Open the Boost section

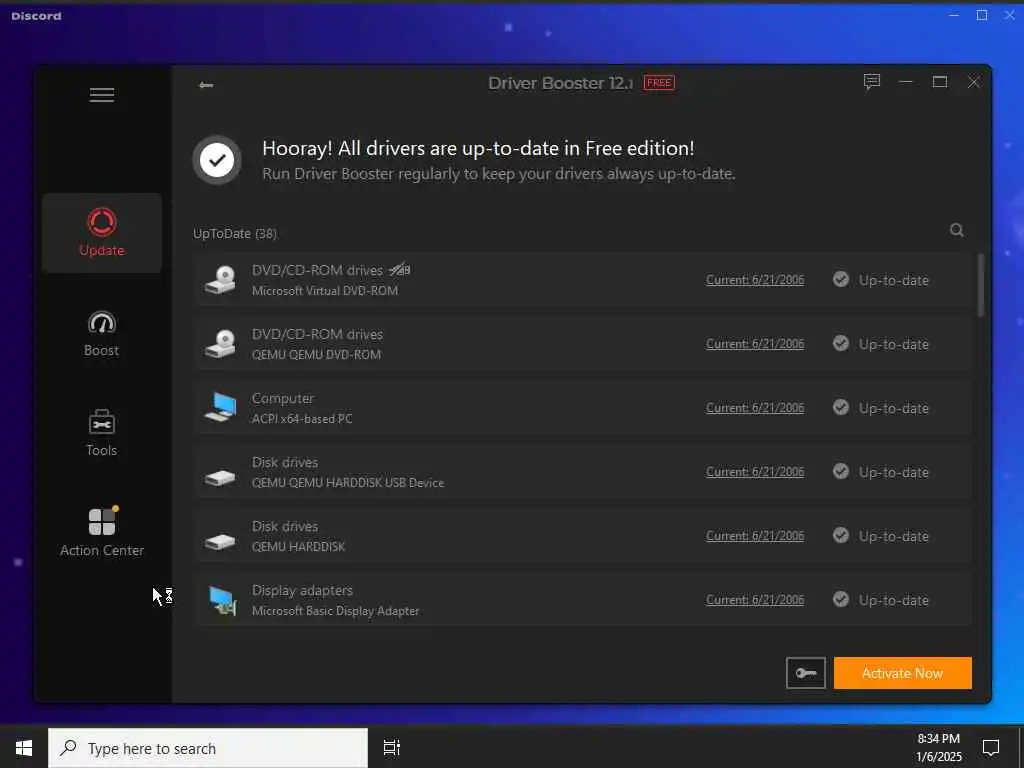[x=102, y=333]
